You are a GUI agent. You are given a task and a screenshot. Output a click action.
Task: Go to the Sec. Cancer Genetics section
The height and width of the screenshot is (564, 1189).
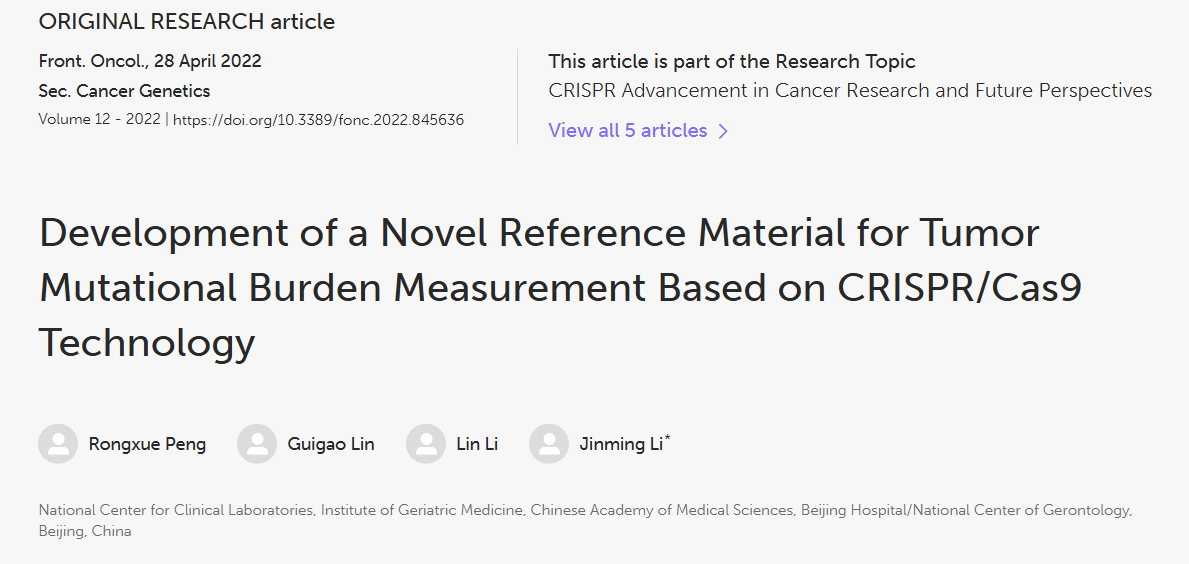(124, 91)
